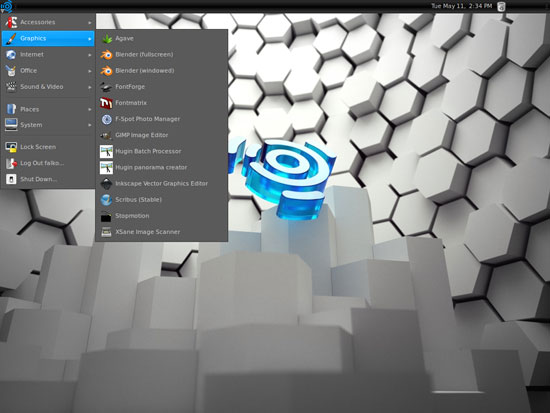This screenshot has height=413, width=550.
Task: Launch Inkscape Vector Graphics Editor
Action: (162, 184)
